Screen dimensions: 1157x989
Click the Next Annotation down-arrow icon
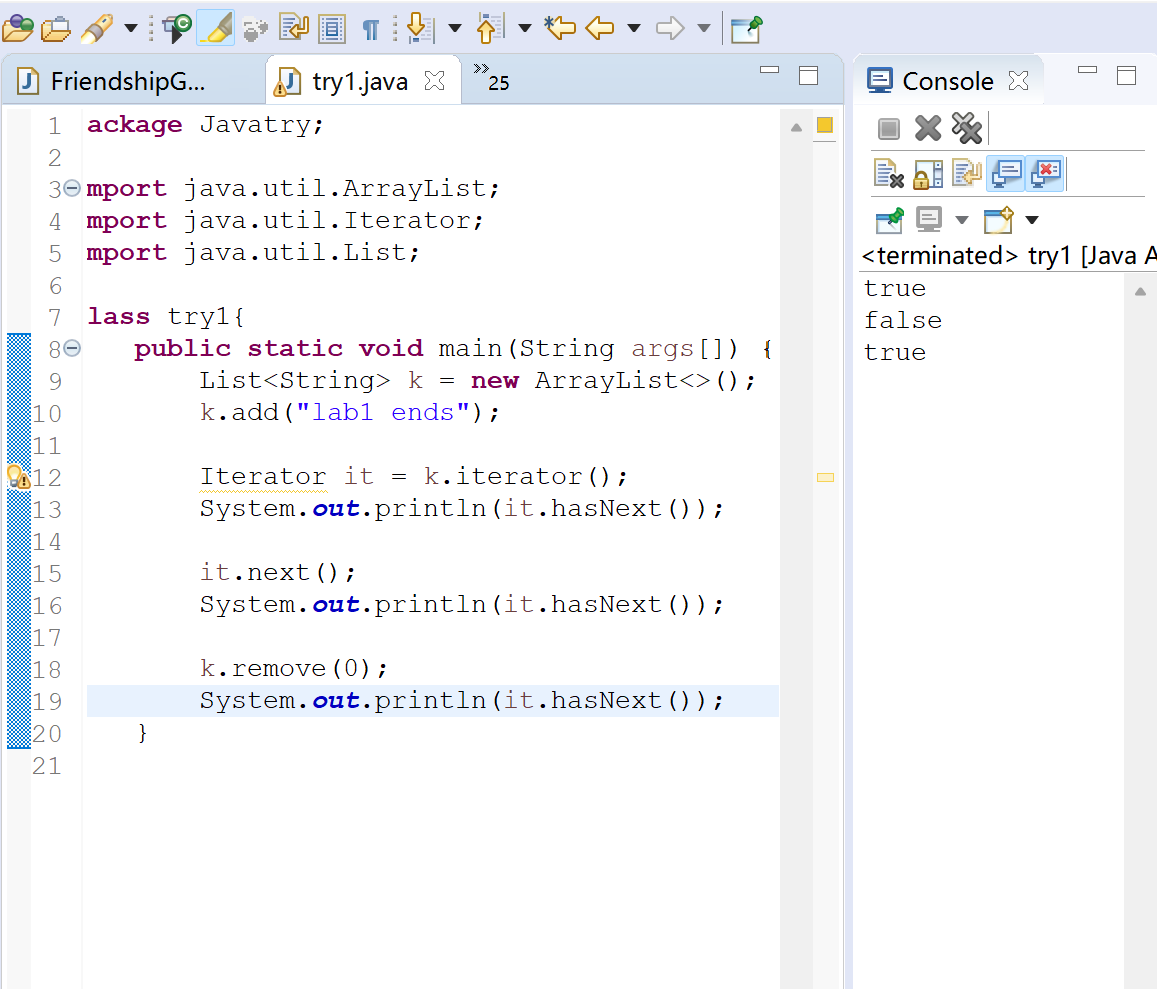click(420, 29)
